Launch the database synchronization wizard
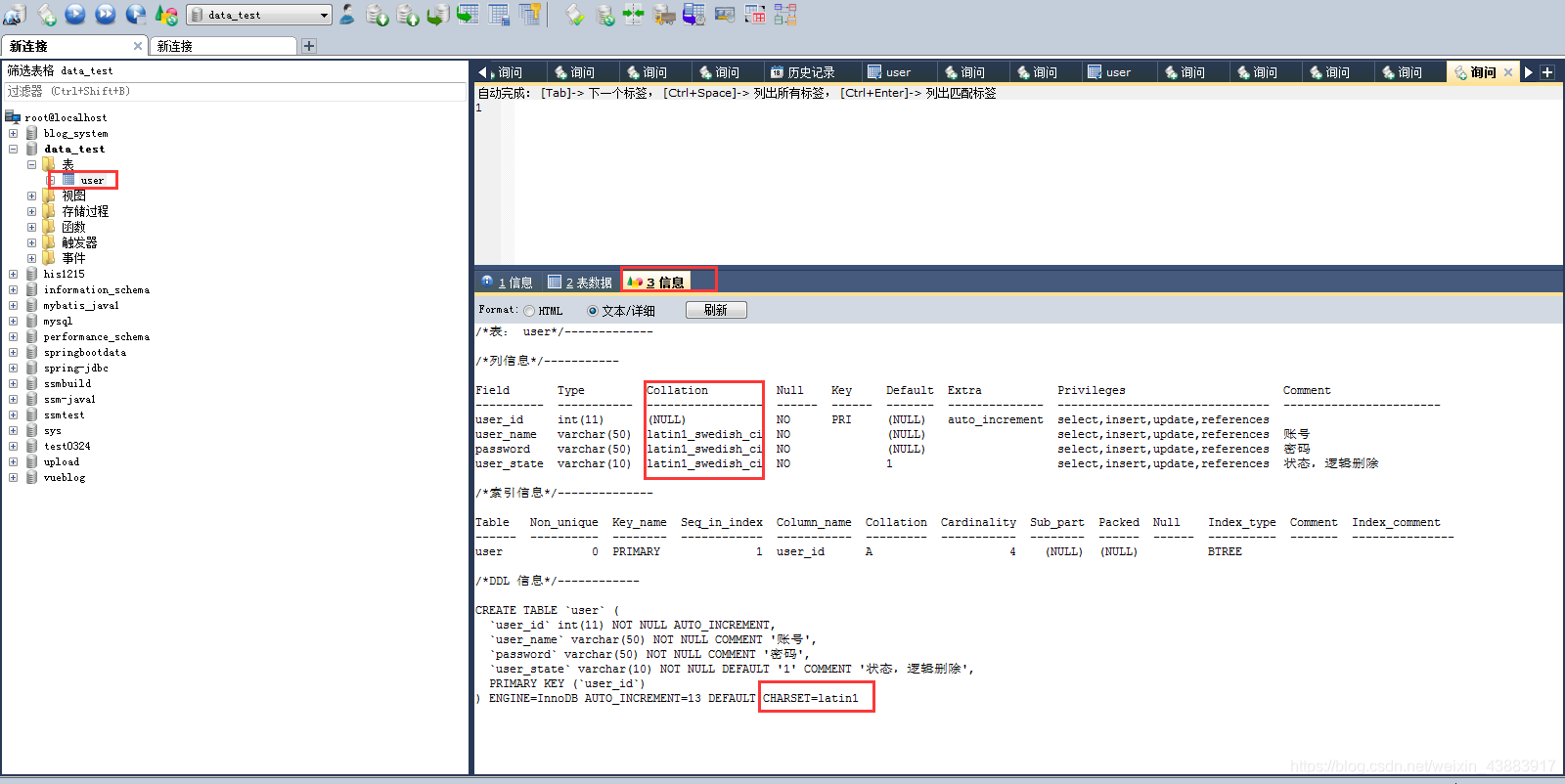The width and height of the screenshot is (1565, 784). (605, 15)
